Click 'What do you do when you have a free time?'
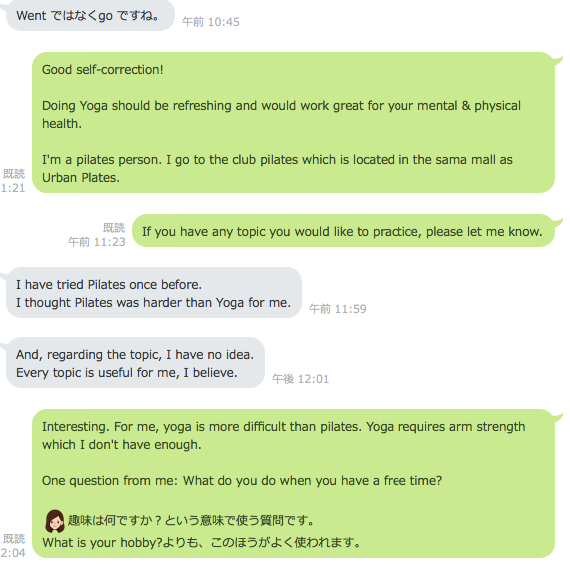 click(x=312, y=481)
